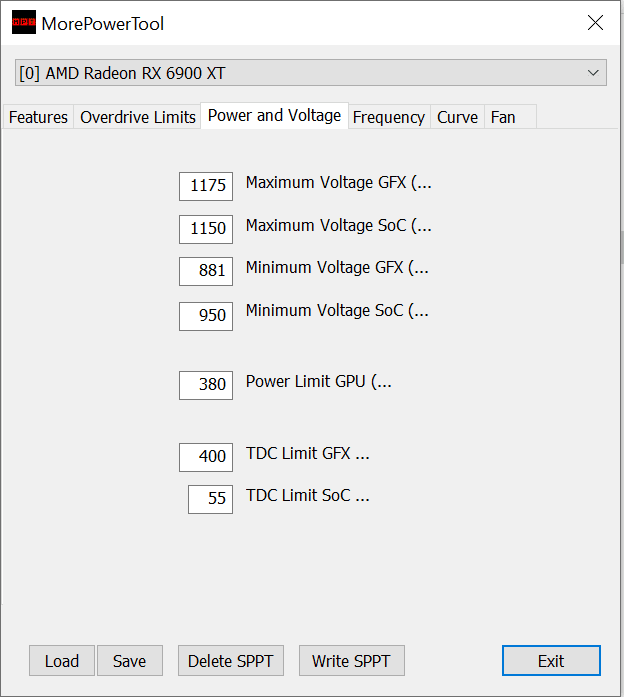
Task: Open the GPU selection dropdown
Action: pos(311,73)
